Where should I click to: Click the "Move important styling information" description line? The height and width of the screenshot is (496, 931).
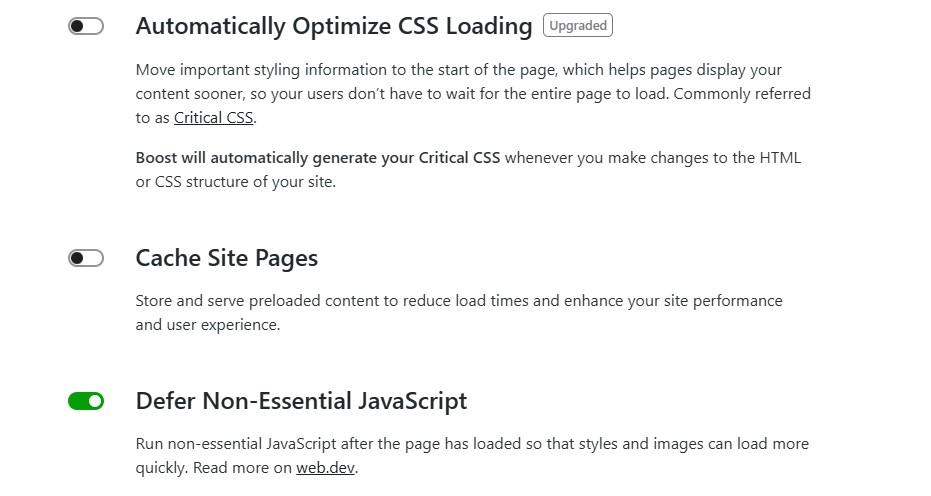point(458,70)
